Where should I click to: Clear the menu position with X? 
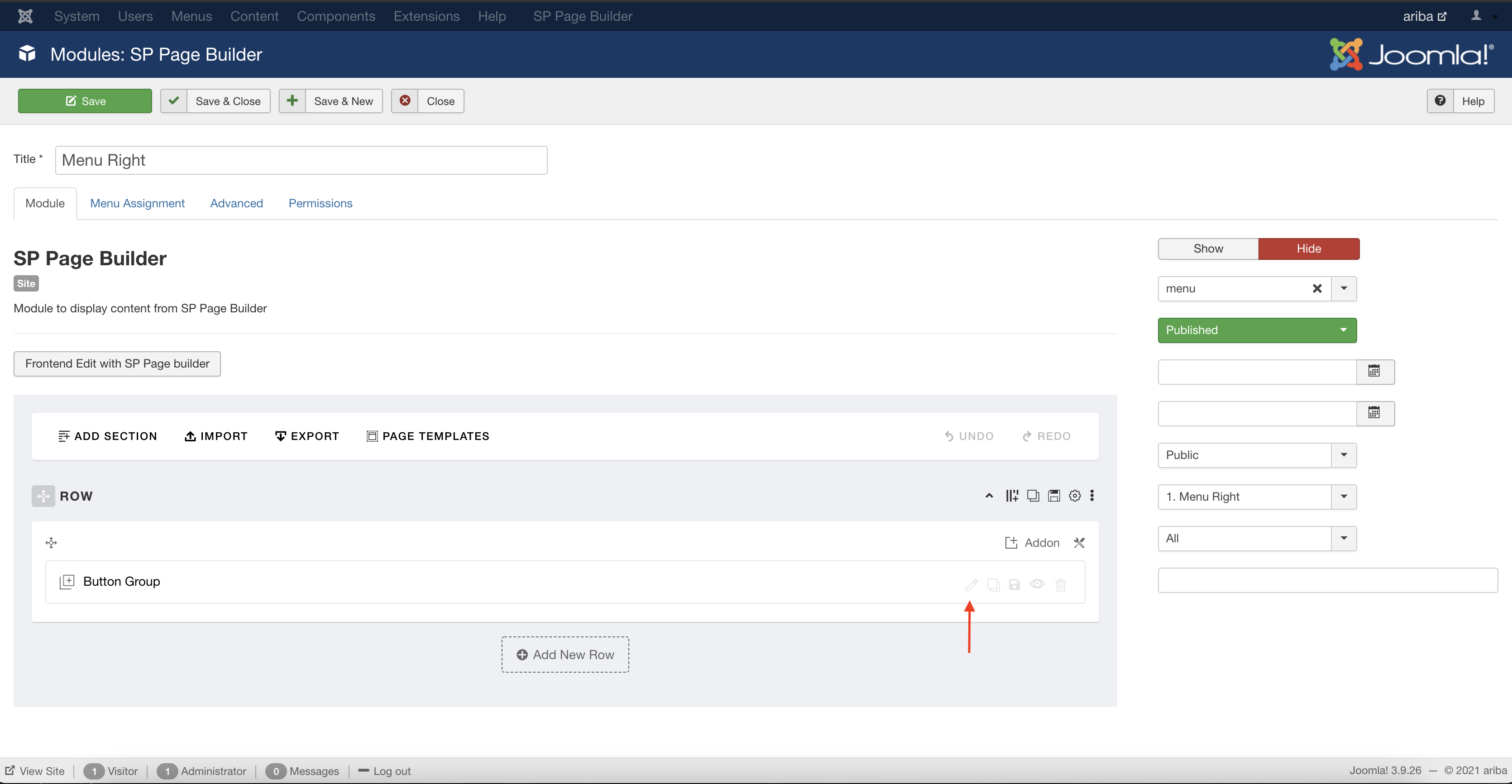1317,289
